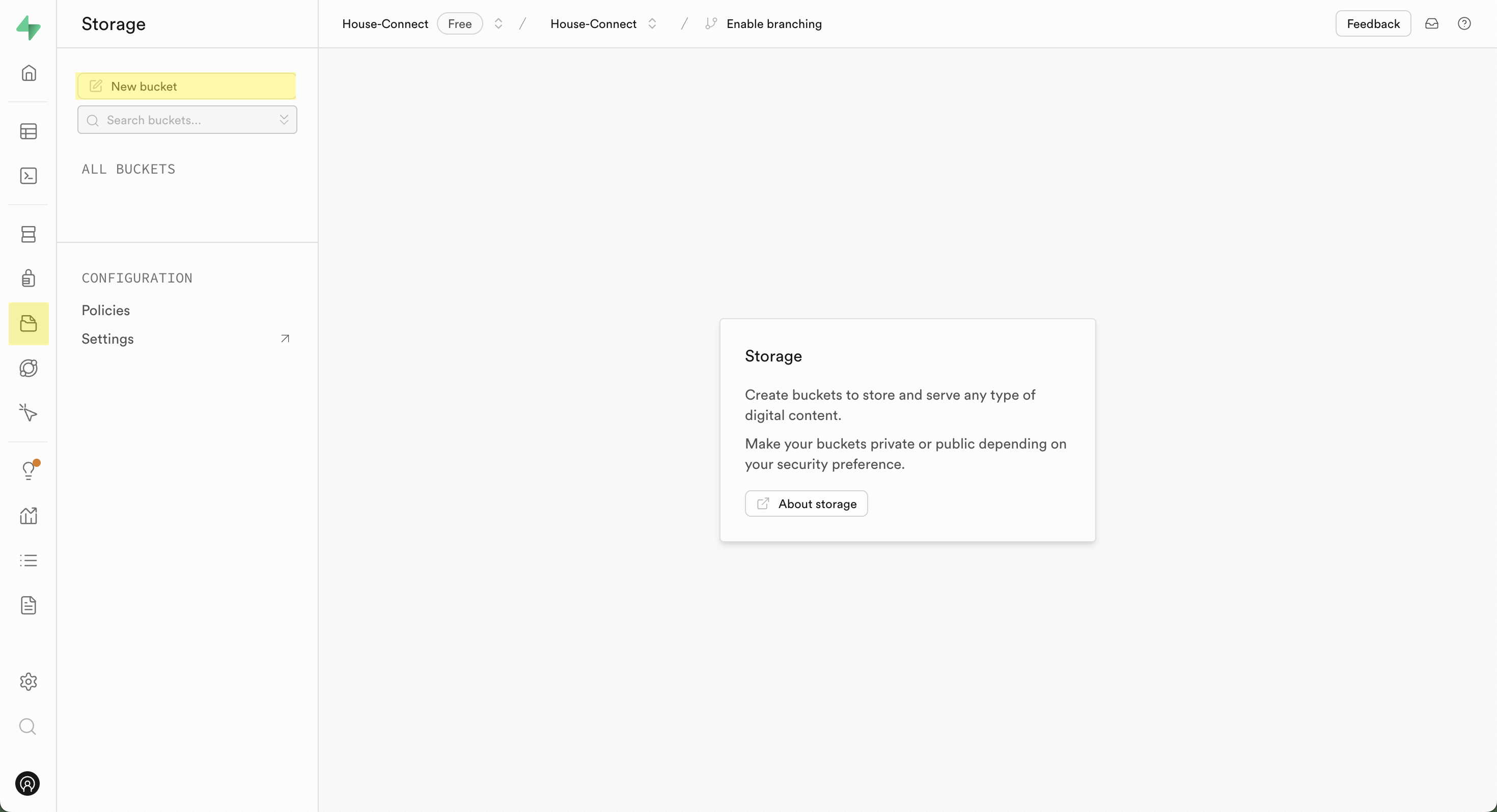This screenshot has height=812, width=1497.
Task: Open the API Docs document icon
Action: [29, 605]
